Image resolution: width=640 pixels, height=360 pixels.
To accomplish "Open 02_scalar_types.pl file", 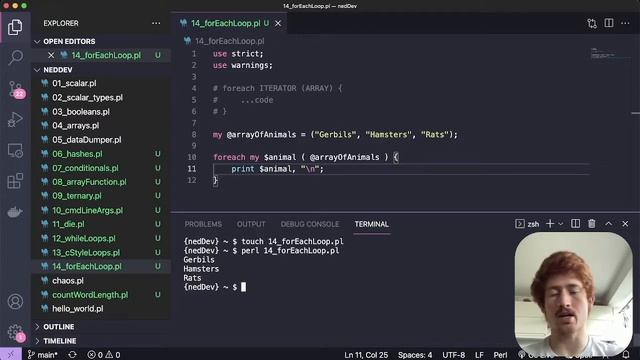I will (87, 98).
